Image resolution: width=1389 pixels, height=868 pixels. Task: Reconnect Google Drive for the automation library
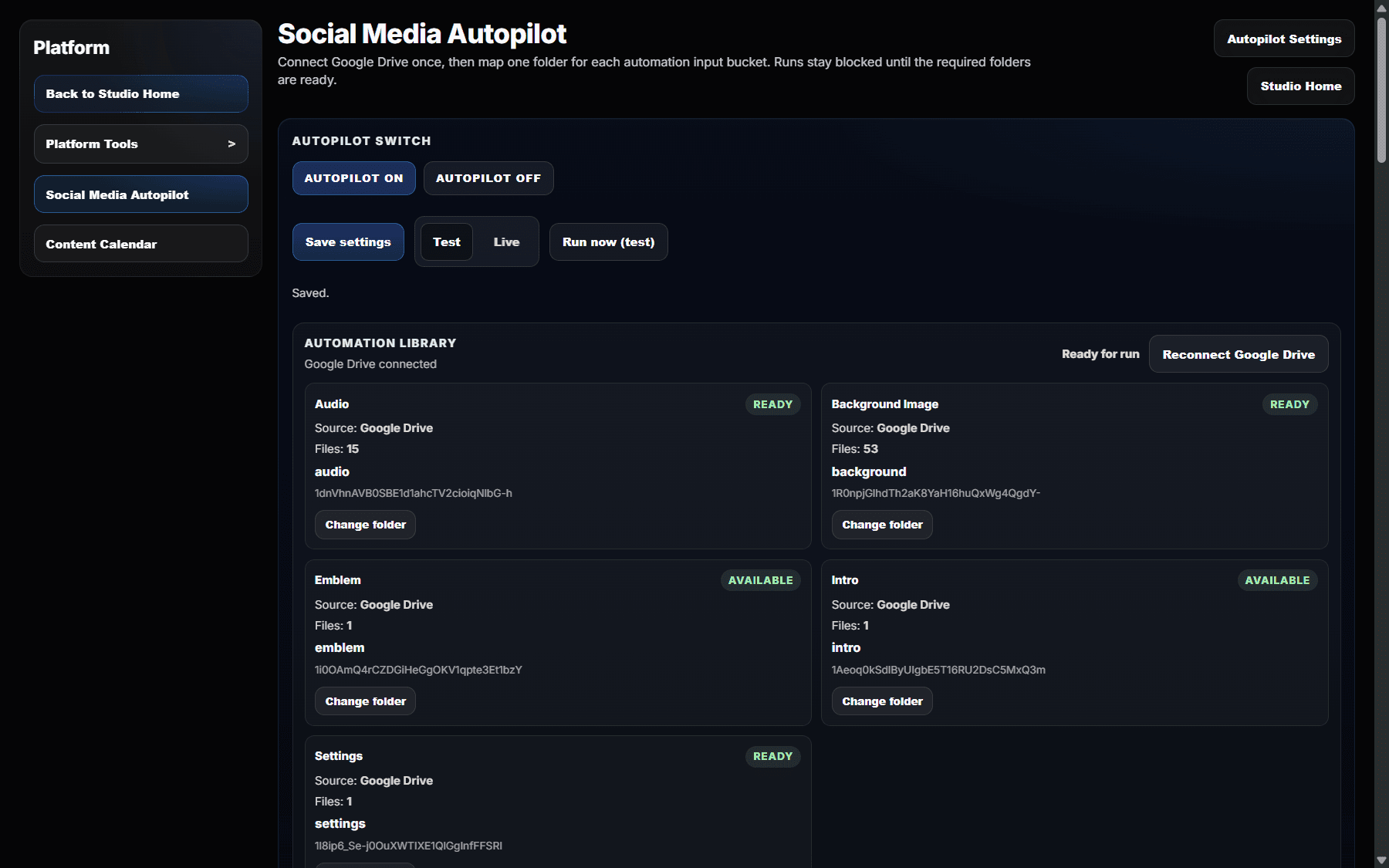[1238, 354]
